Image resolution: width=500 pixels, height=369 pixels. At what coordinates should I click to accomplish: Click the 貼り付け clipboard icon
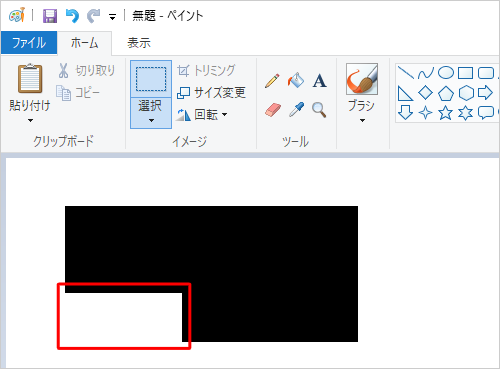(30, 78)
